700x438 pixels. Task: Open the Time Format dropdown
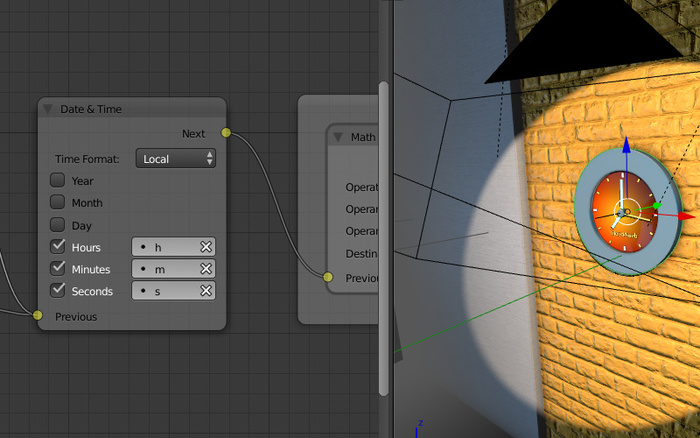[x=175, y=159]
